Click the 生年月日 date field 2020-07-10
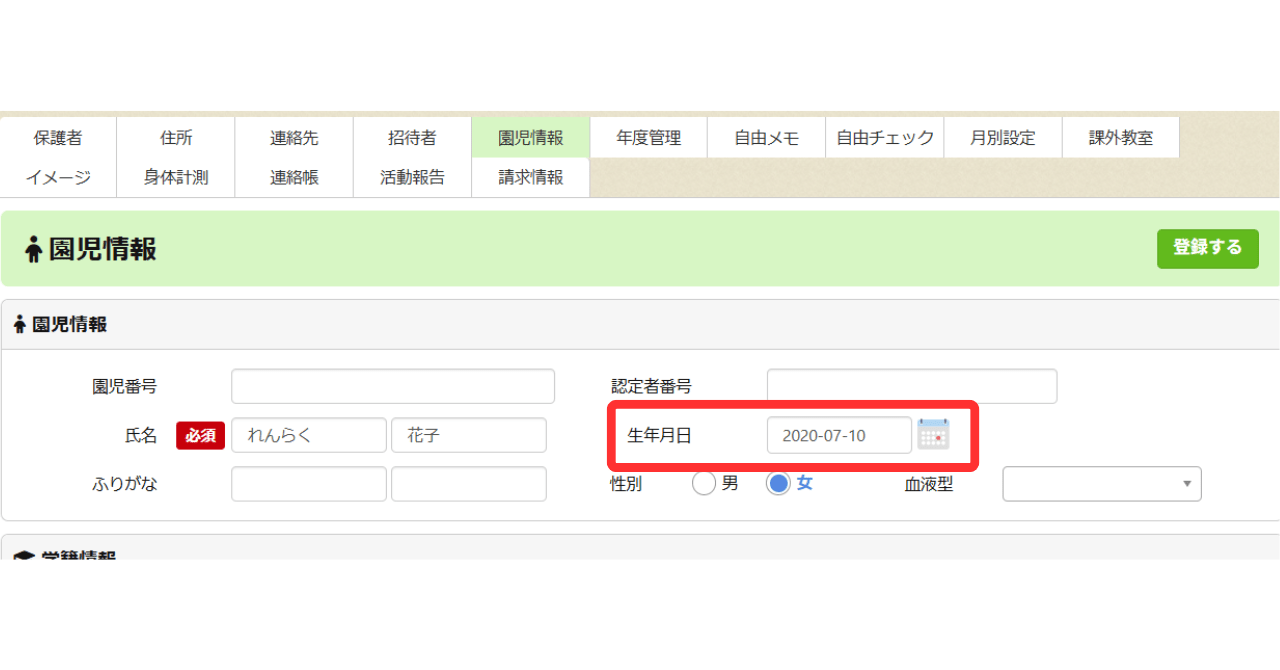Image resolution: width=1280 pixels, height=670 pixels. coord(839,435)
